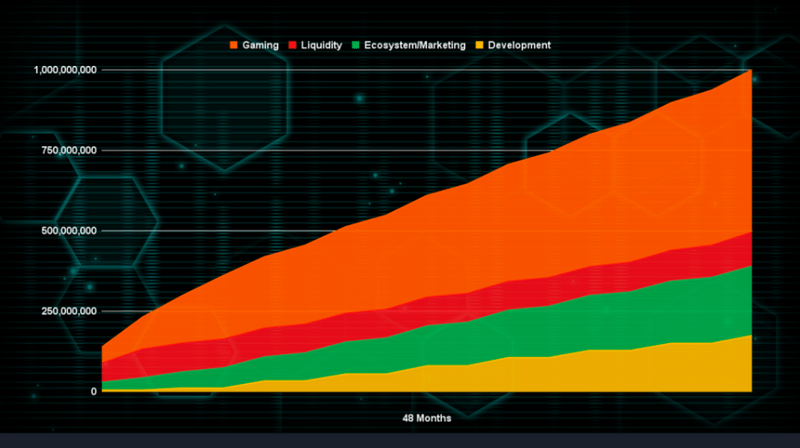This screenshot has width=800, height=448.
Task: Select the 1,000,000,000 y-axis label
Action: click(65, 70)
